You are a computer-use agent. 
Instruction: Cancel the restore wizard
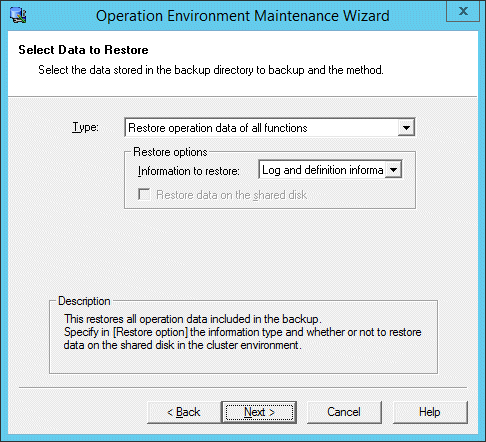click(x=344, y=412)
